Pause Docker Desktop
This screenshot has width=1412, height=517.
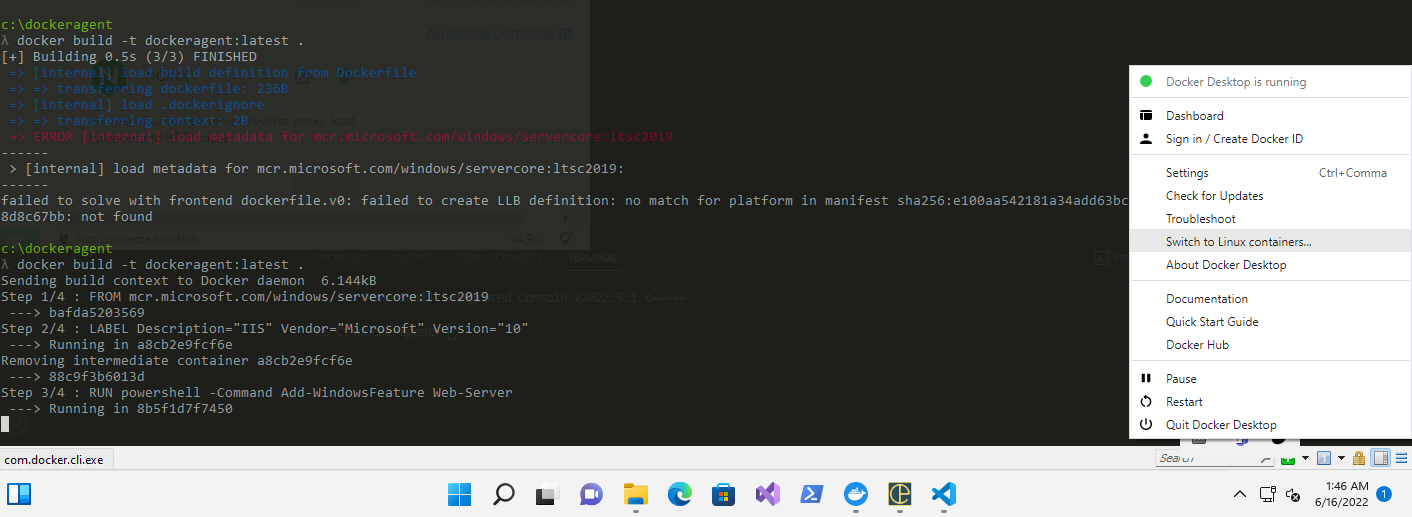coord(1270,379)
